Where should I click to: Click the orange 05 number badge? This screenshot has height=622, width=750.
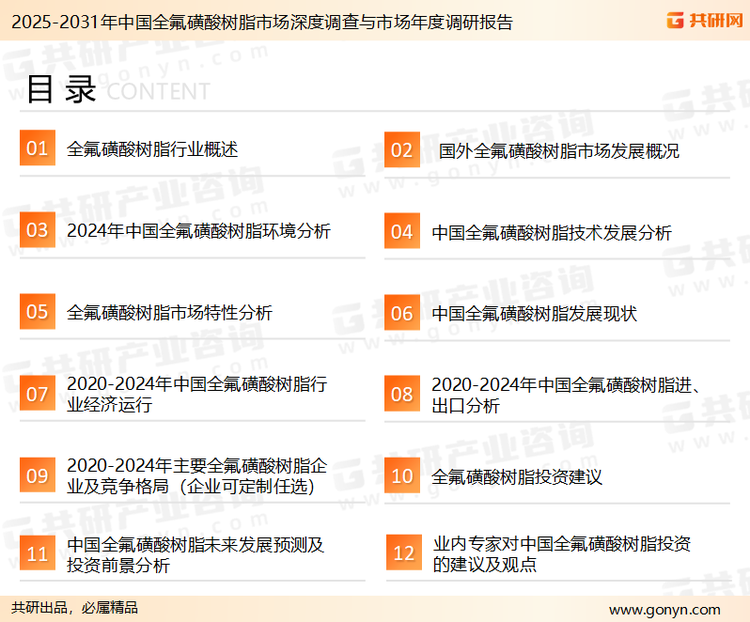pyautogui.click(x=37, y=311)
